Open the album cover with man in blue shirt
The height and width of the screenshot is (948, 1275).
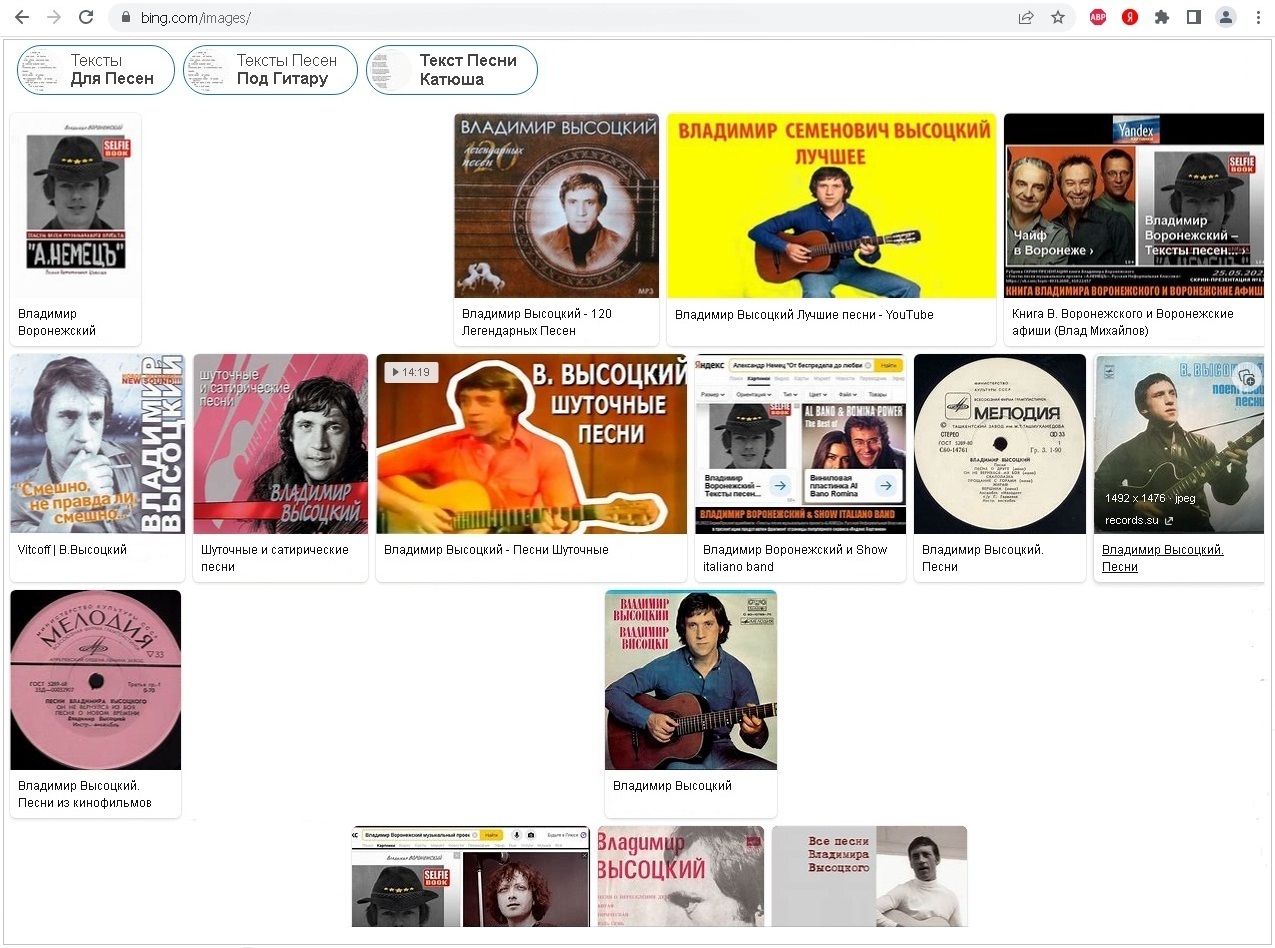[x=691, y=680]
